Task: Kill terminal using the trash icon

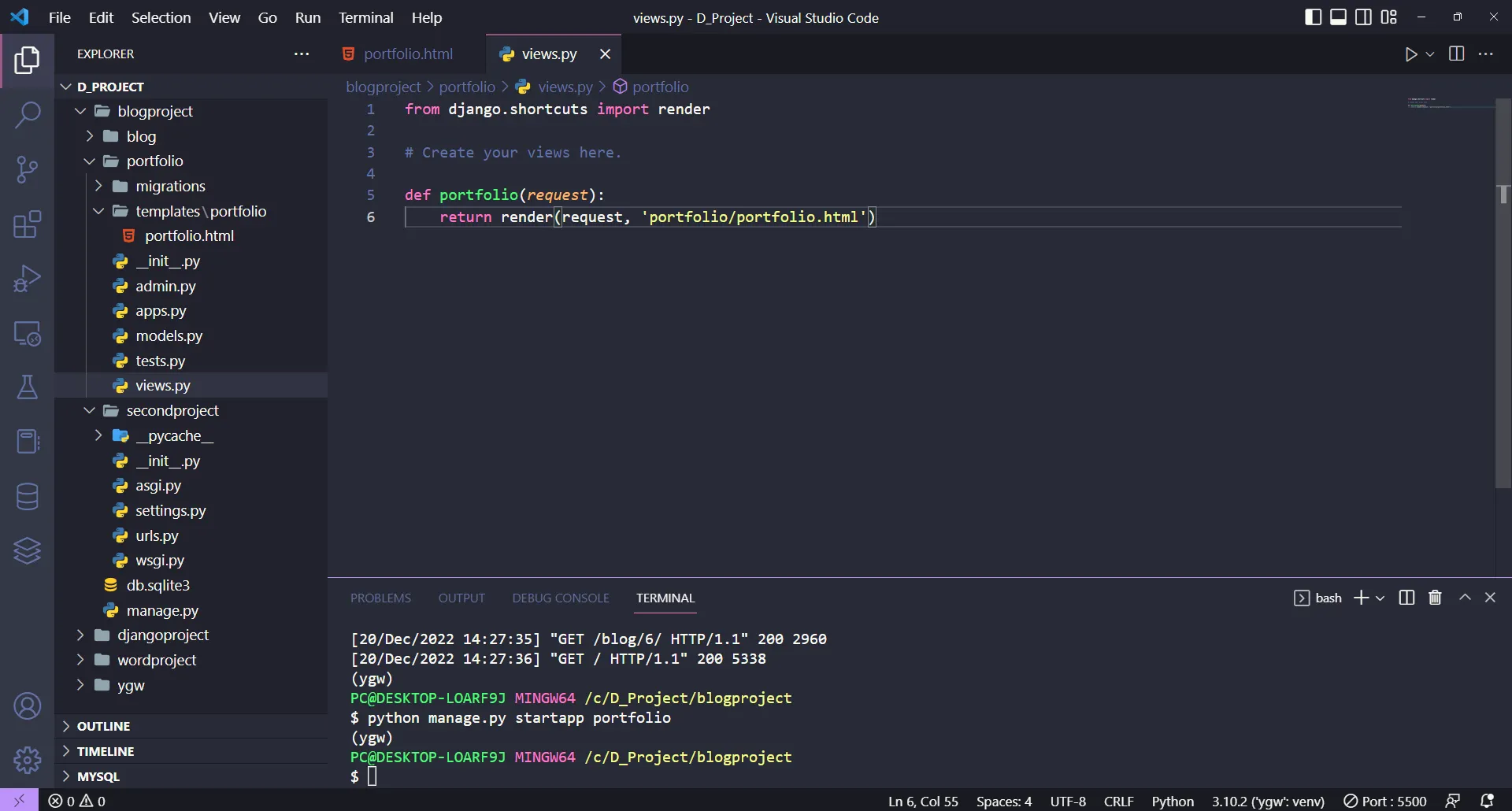Action: [1435, 598]
